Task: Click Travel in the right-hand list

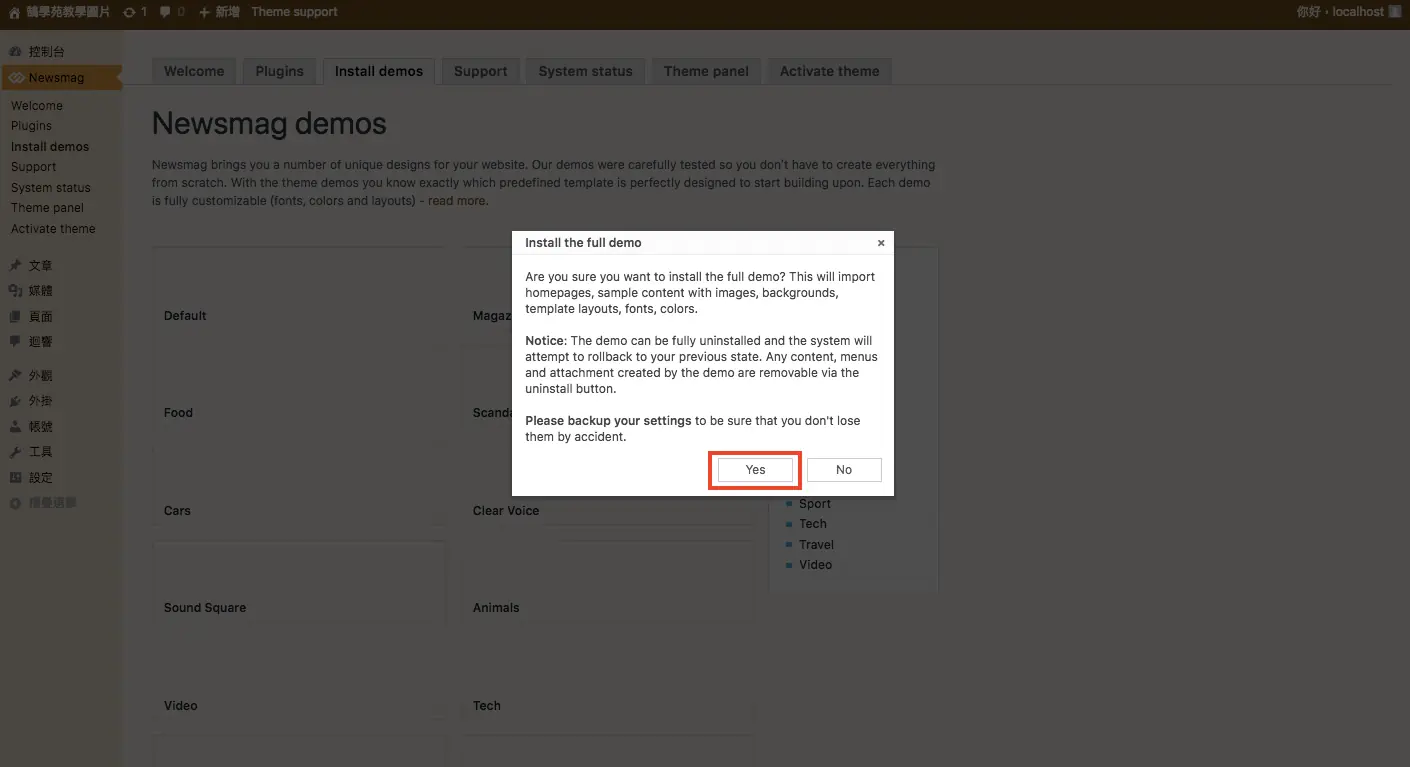Action: 816,545
